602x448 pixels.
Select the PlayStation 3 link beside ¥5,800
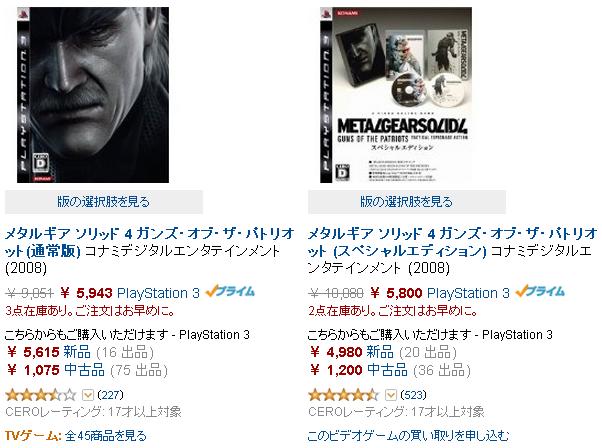click(468, 293)
